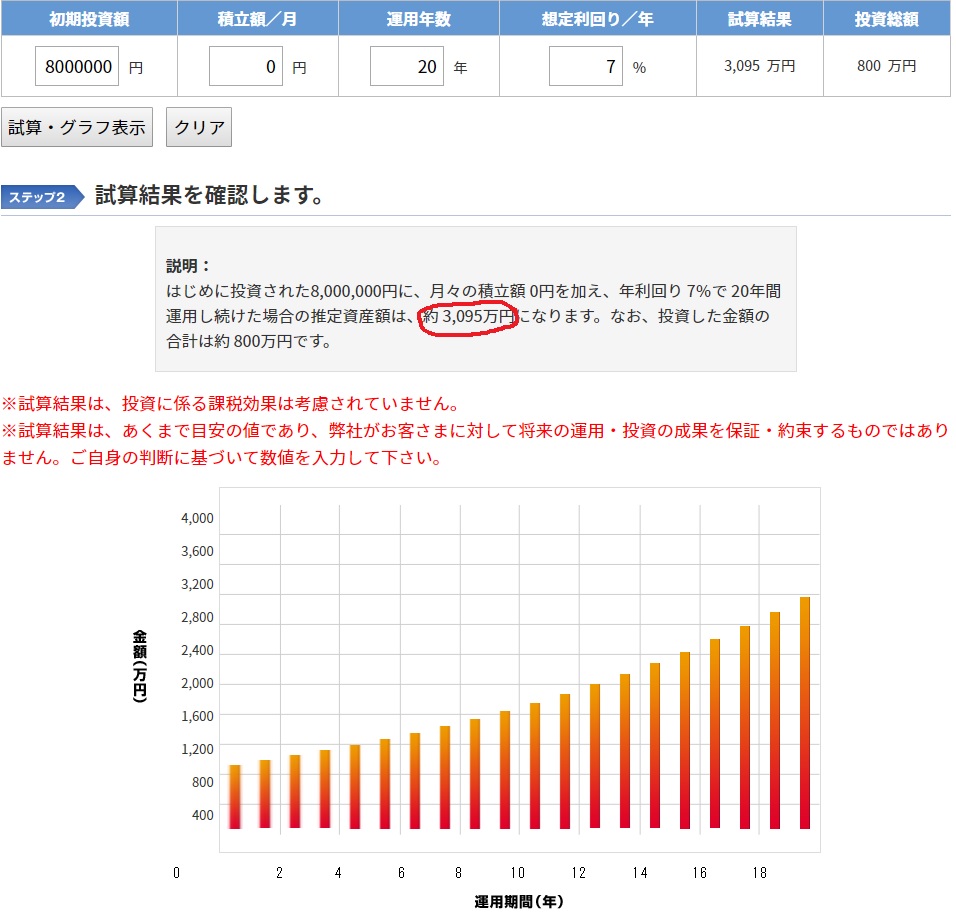956x921 pixels.
Task: Select the 2,000 y-axis label
Action: [x=197, y=683]
